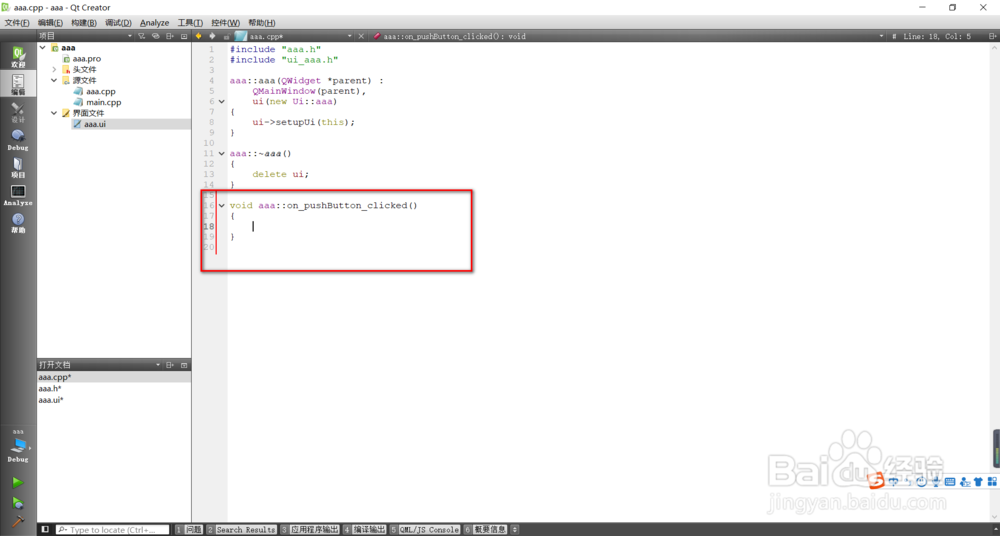The width and height of the screenshot is (1000, 536).
Task: Show the 应用程序输出 pane
Action: 310,530
